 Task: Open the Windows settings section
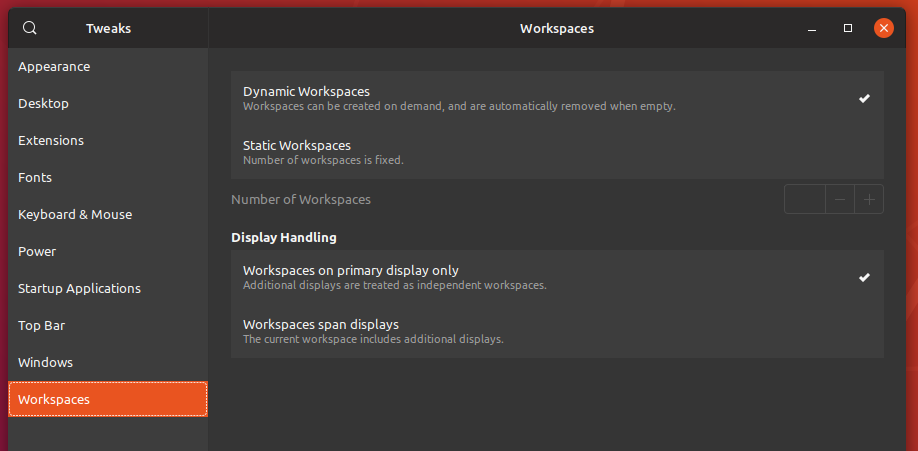[108, 362]
